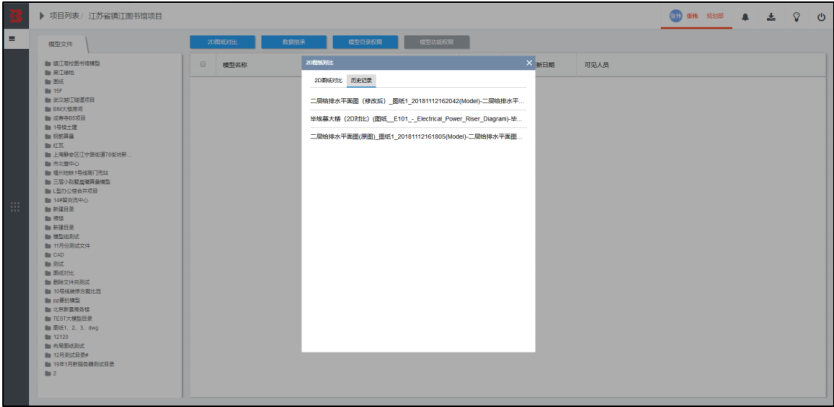Click the 模型名称 column header

235,65
